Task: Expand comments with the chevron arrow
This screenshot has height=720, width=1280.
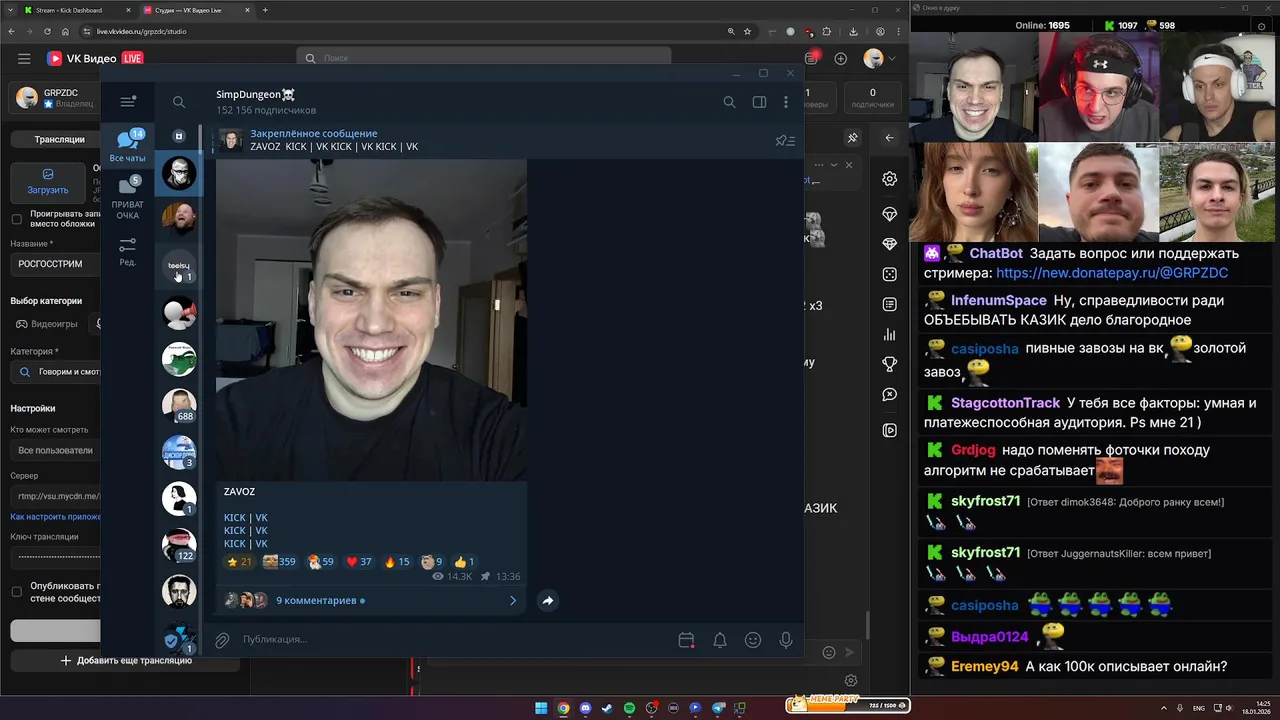Action: click(513, 601)
